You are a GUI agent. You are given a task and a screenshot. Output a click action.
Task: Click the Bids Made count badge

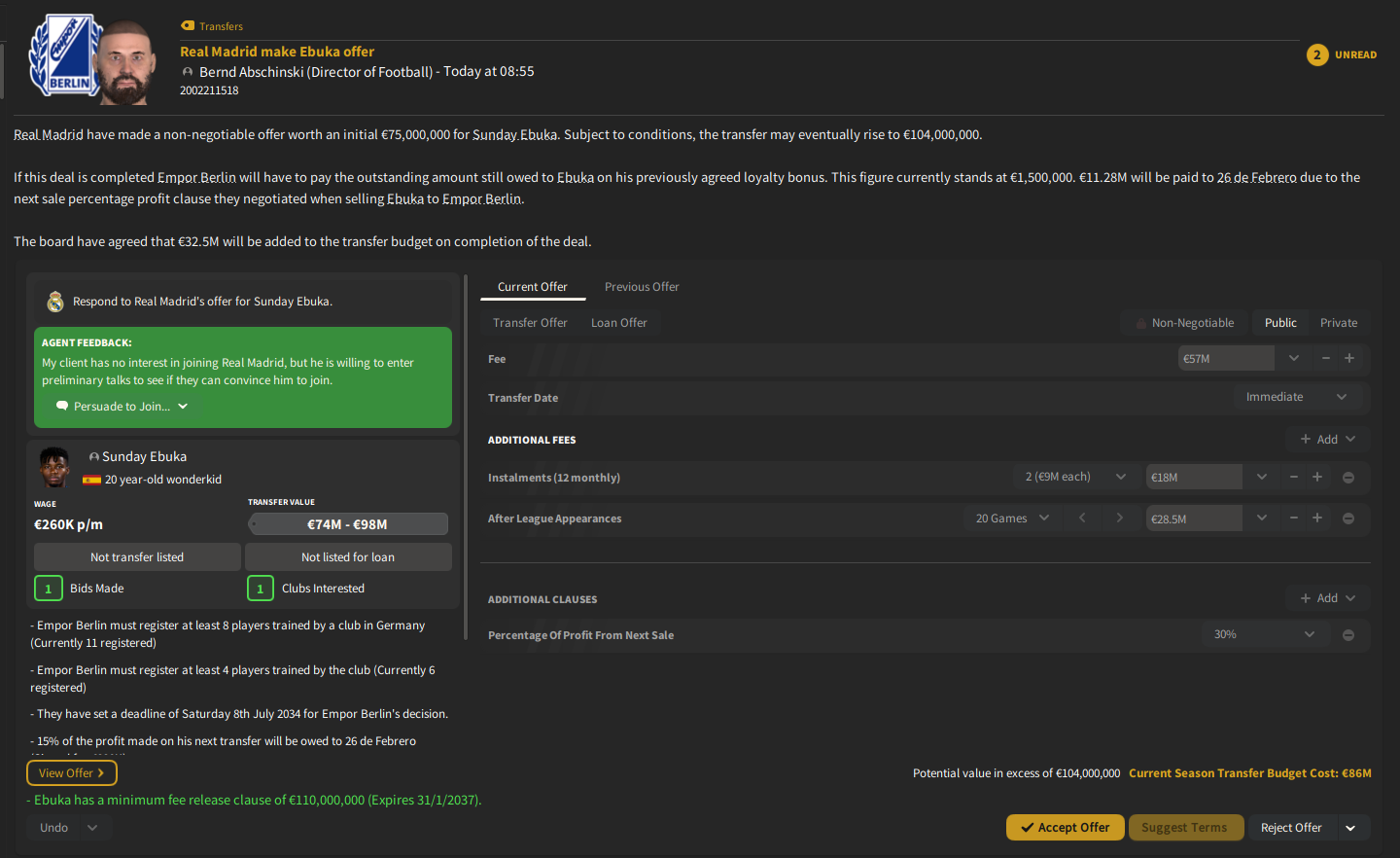pos(49,589)
